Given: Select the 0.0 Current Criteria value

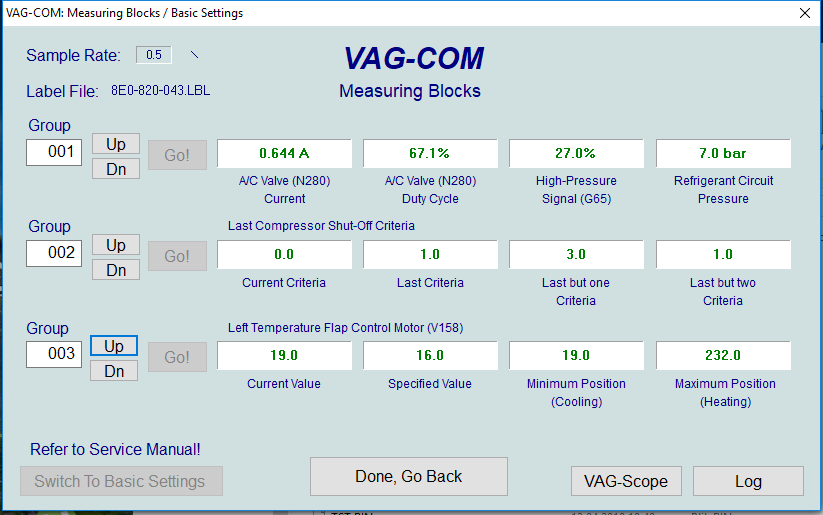Looking at the screenshot, I should (x=284, y=254).
